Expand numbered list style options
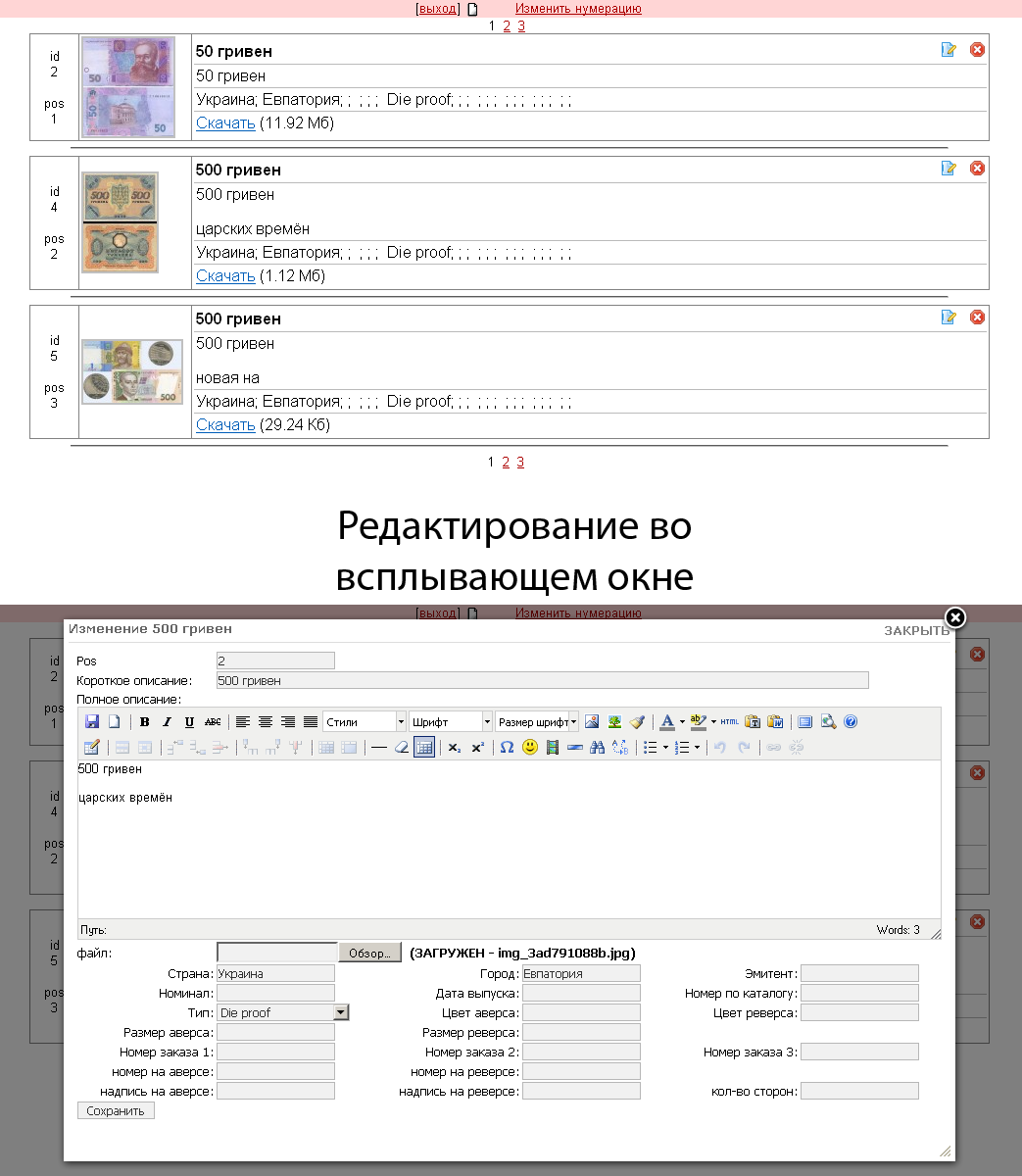 click(x=698, y=748)
